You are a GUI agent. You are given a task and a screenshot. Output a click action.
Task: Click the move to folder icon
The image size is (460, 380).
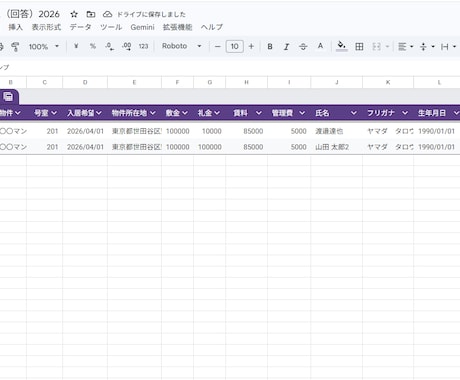pos(91,14)
